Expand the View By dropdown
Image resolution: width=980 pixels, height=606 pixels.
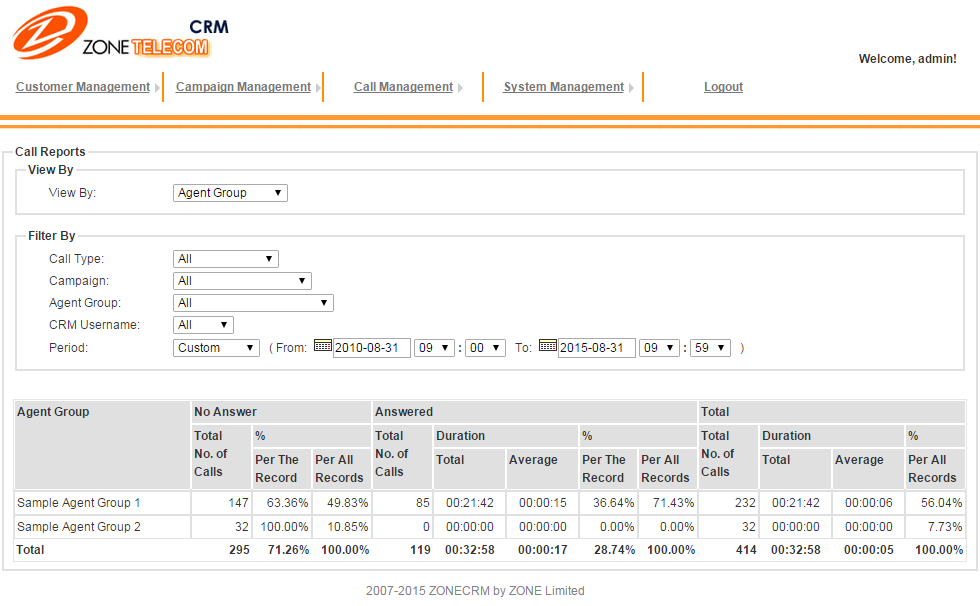pos(230,193)
